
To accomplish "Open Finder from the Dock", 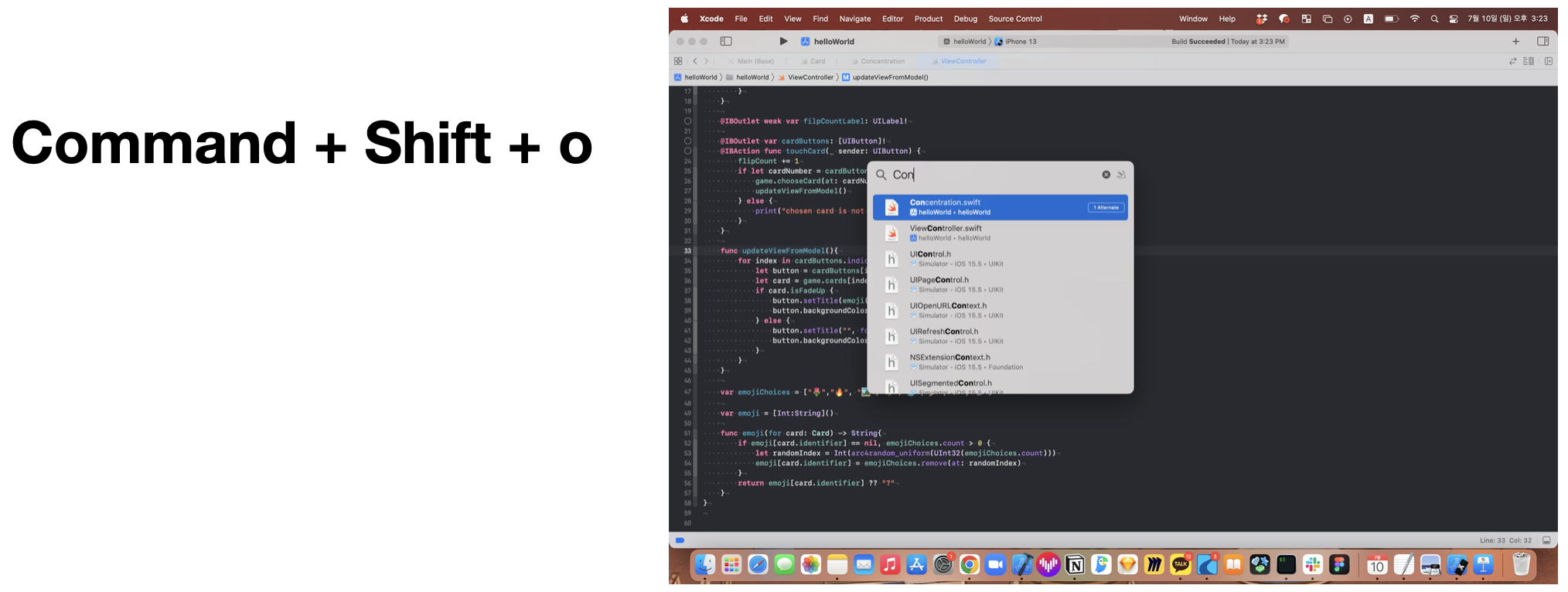I will pos(704,565).
